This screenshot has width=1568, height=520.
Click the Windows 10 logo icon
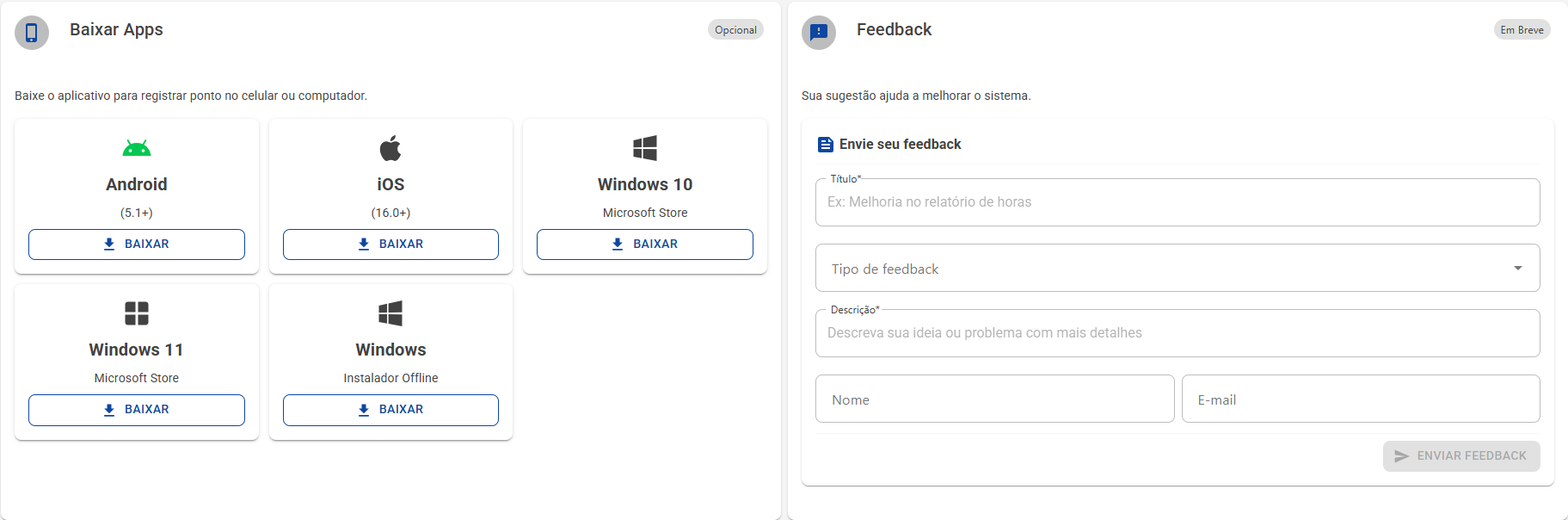tap(645, 148)
